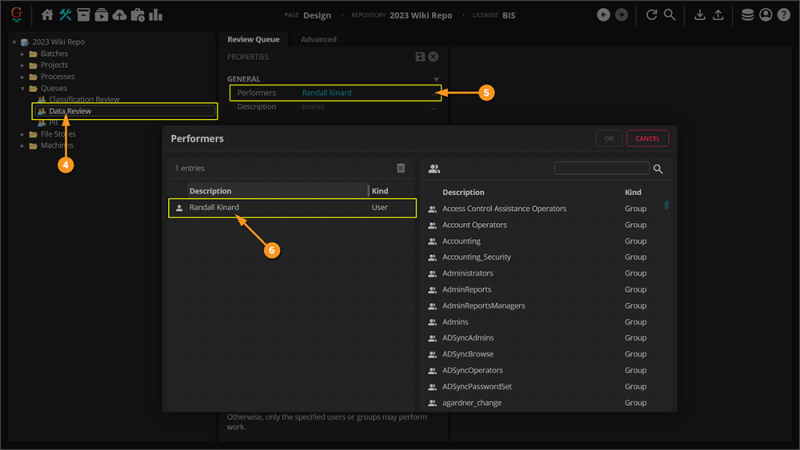Switch to the Advanced tab
The height and width of the screenshot is (450, 800).
(318, 39)
